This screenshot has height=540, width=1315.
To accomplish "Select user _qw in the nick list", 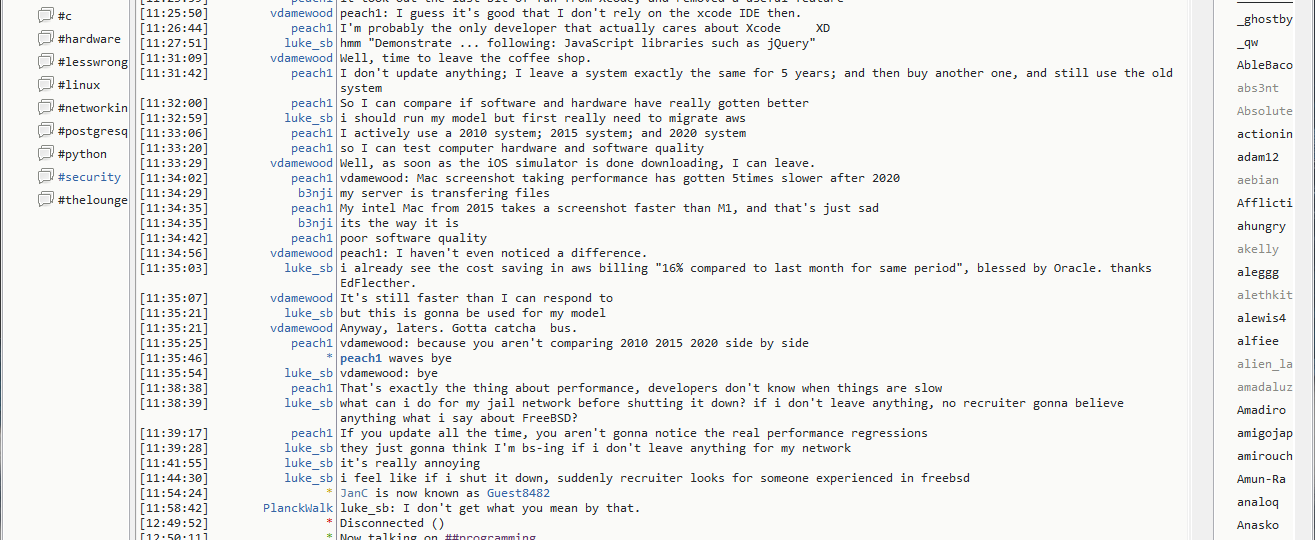I will tap(1248, 42).
